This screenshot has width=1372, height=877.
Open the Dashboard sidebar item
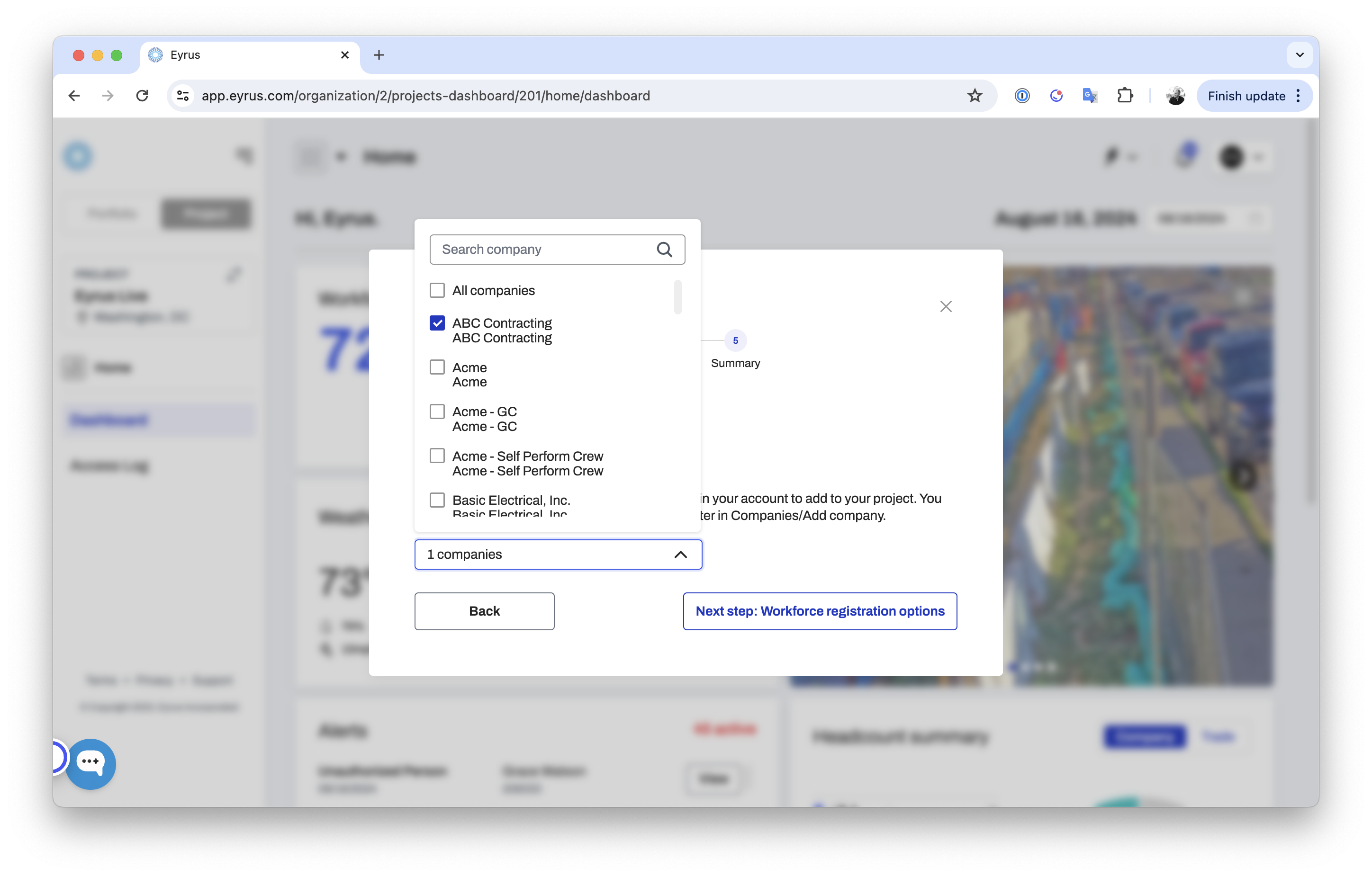pyautogui.click(x=160, y=421)
